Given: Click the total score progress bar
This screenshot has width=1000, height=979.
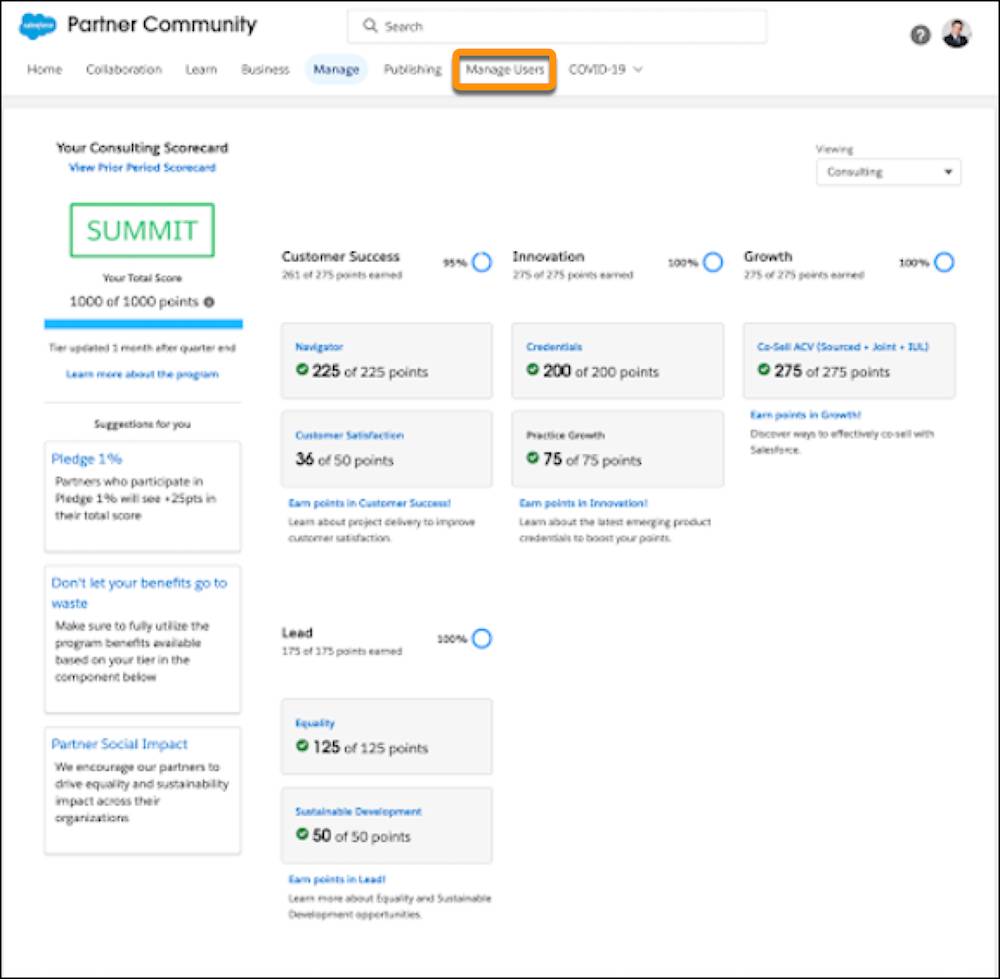Looking at the screenshot, I should pos(143,324).
